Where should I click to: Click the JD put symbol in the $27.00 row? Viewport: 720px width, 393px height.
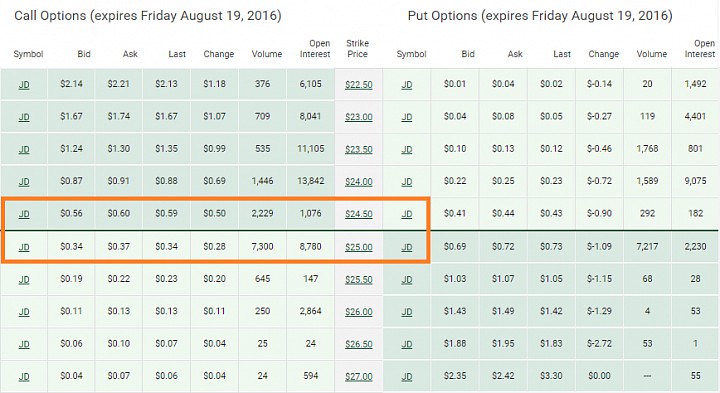[x=407, y=376]
